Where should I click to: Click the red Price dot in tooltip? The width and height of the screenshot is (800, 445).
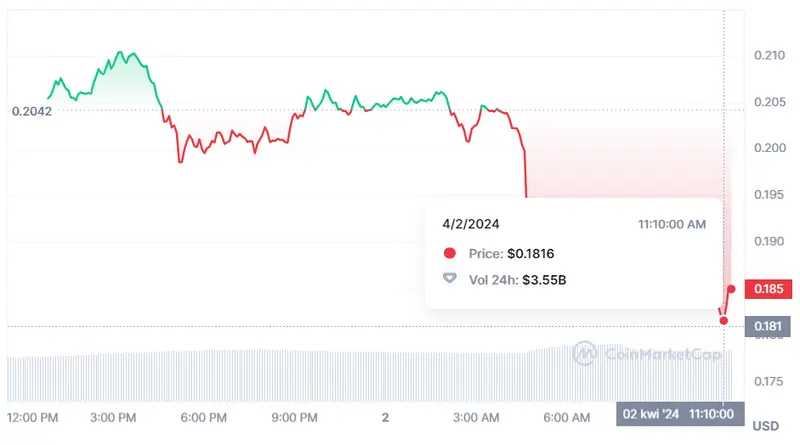(x=449, y=254)
